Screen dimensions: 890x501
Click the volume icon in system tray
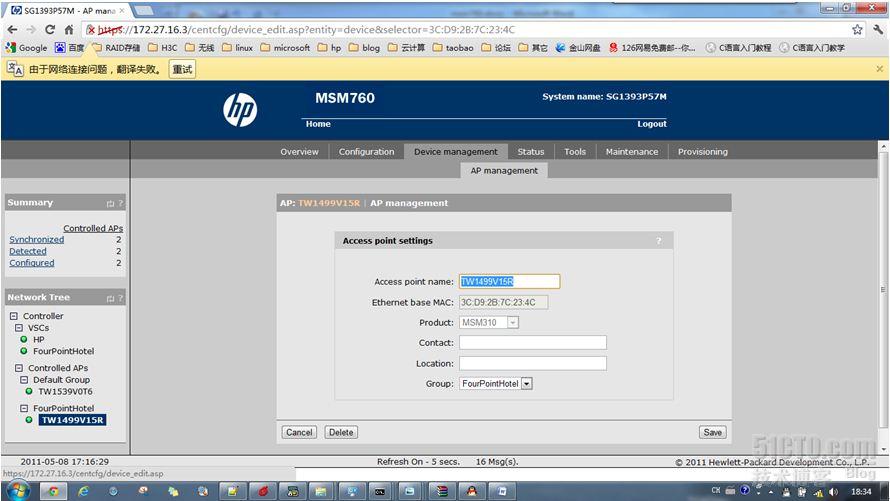(x=833, y=491)
